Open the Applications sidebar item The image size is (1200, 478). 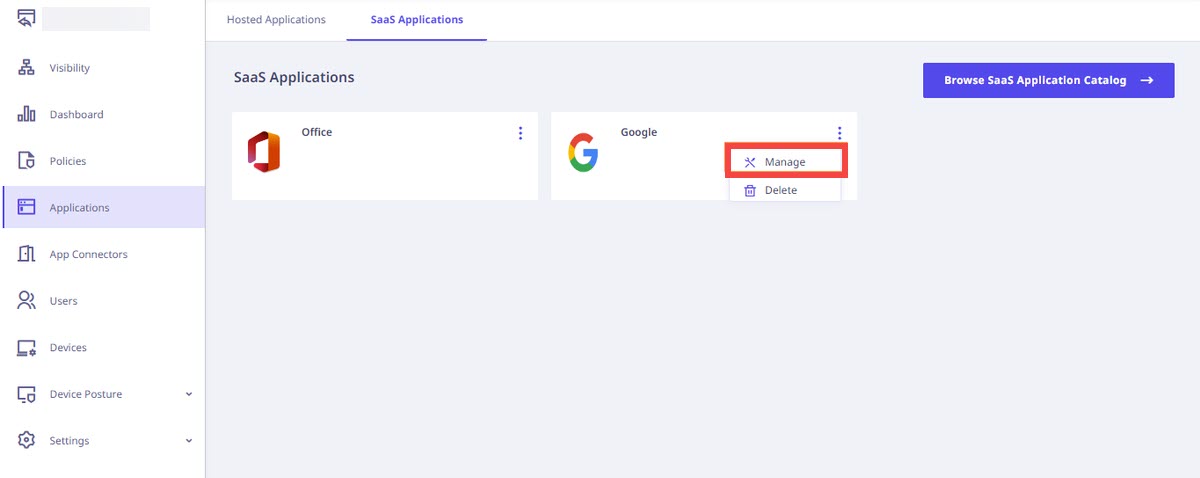click(x=104, y=208)
